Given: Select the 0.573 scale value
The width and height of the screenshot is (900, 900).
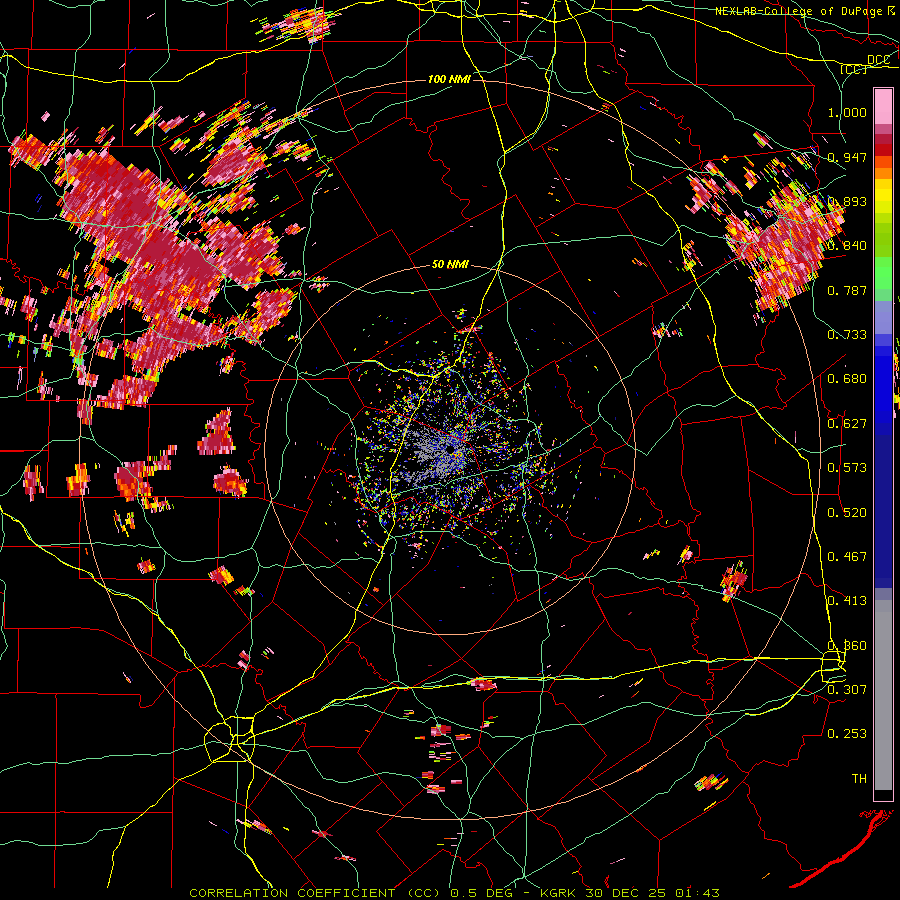Looking at the screenshot, I should 847,467.
